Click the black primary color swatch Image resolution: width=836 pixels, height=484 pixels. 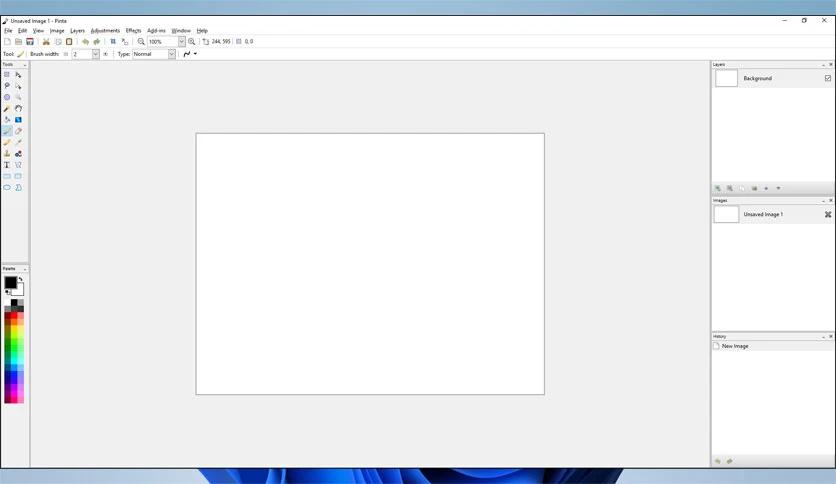pyautogui.click(x=10, y=283)
